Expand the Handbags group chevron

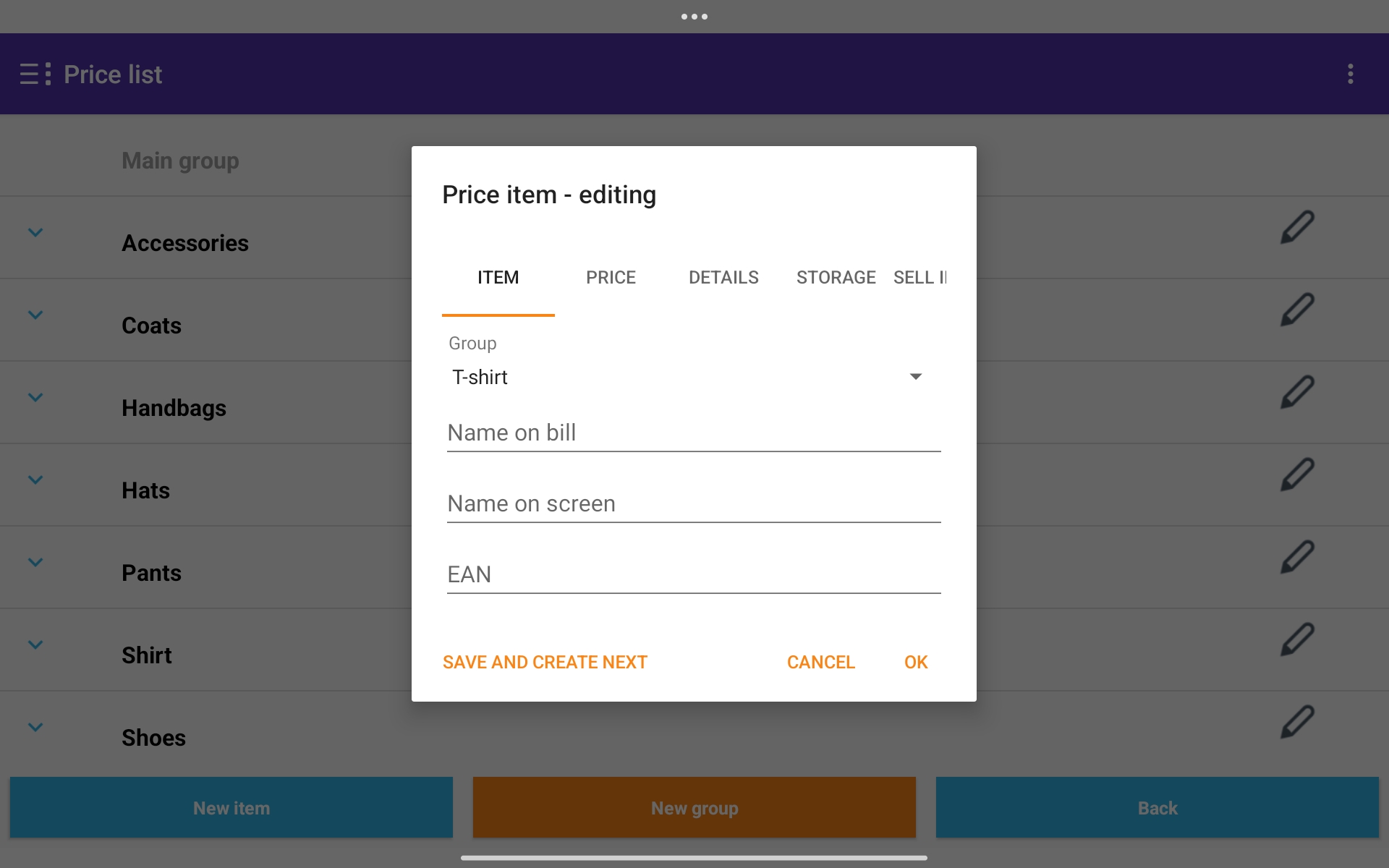tap(35, 397)
